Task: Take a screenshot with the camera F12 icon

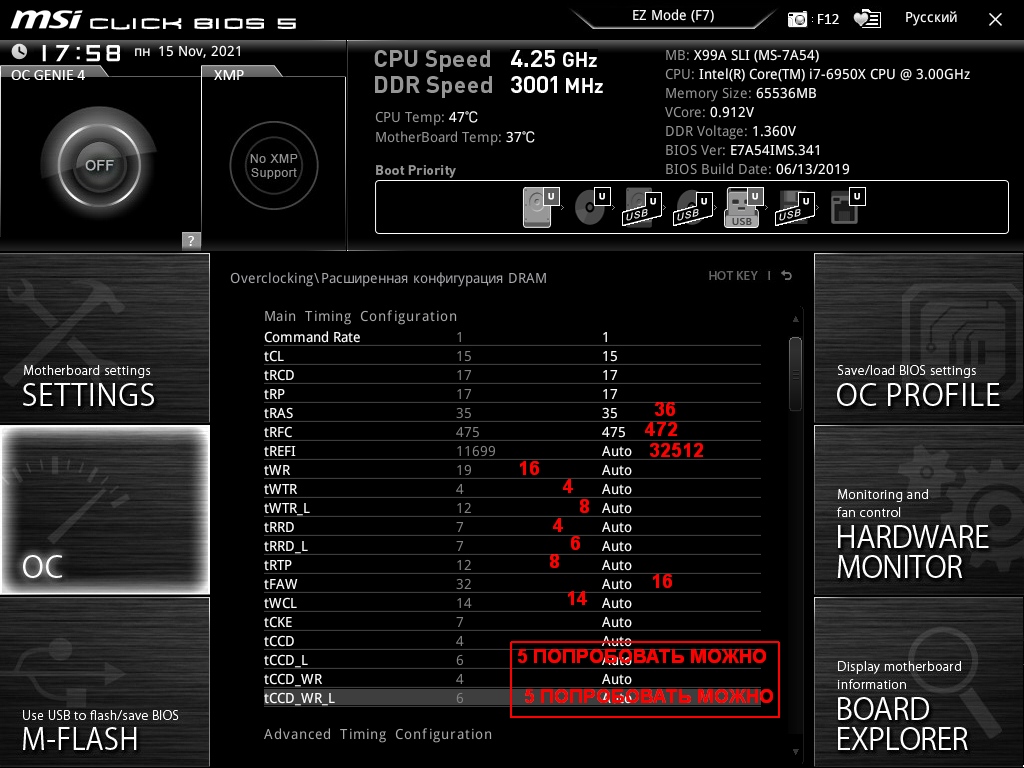Action: pyautogui.click(x=797, y=19)
